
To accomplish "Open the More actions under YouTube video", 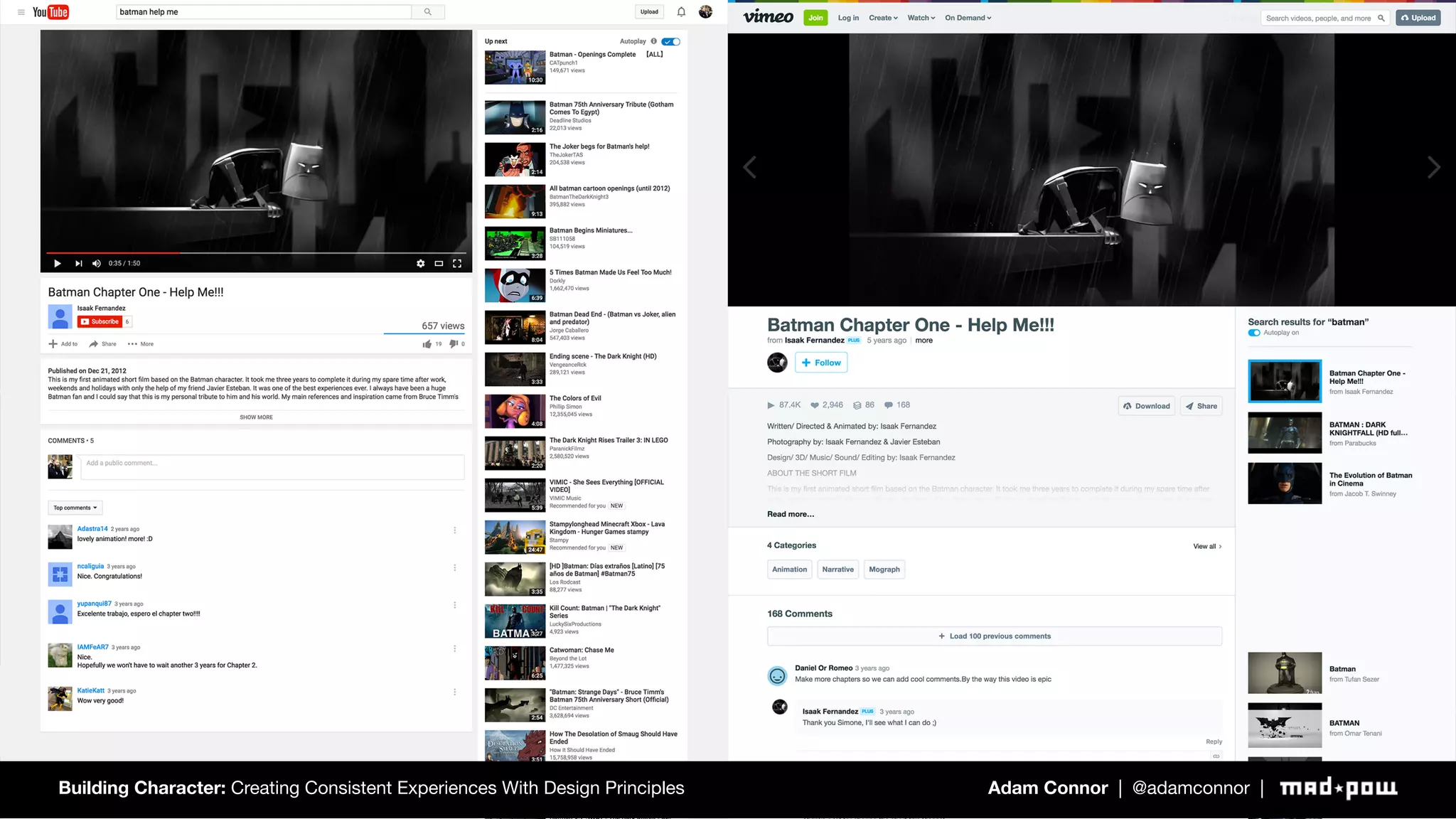I will pyautogui.click(x=141, y=344).
